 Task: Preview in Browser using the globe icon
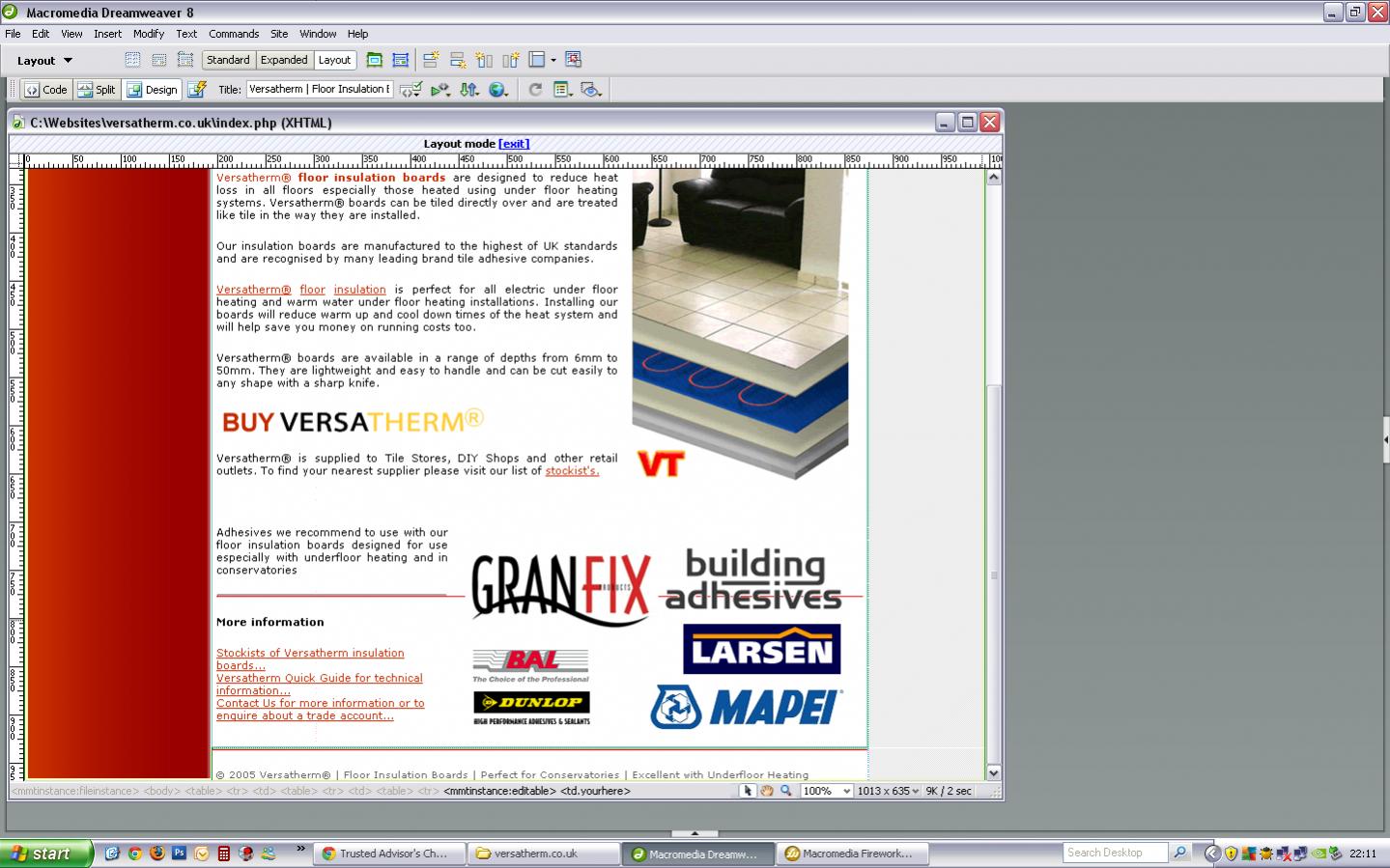pyautogui.click(x=498, y=89)
